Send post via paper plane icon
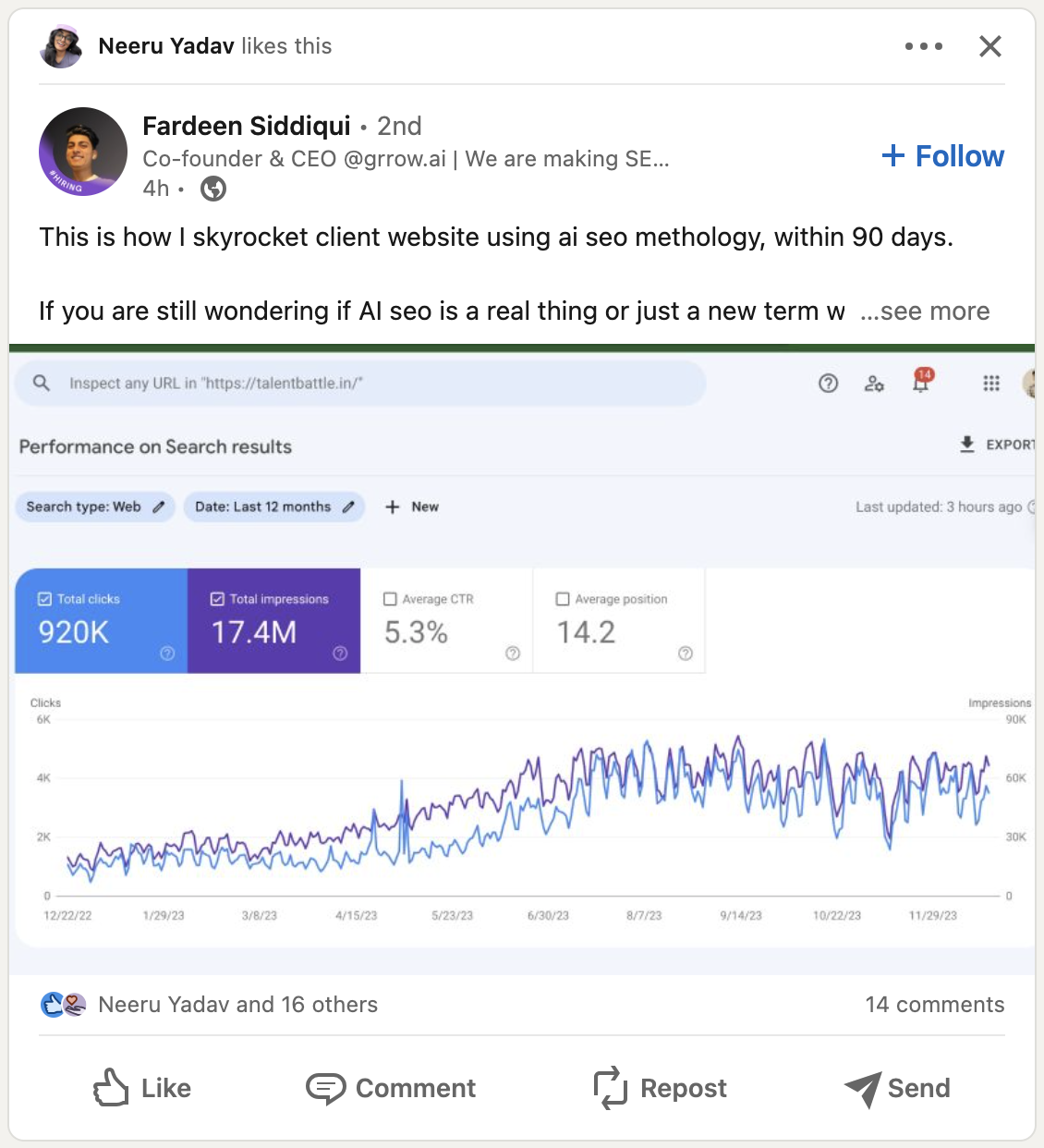This screenshot has height=1148, width=1044. click(x=862, y=1089)
